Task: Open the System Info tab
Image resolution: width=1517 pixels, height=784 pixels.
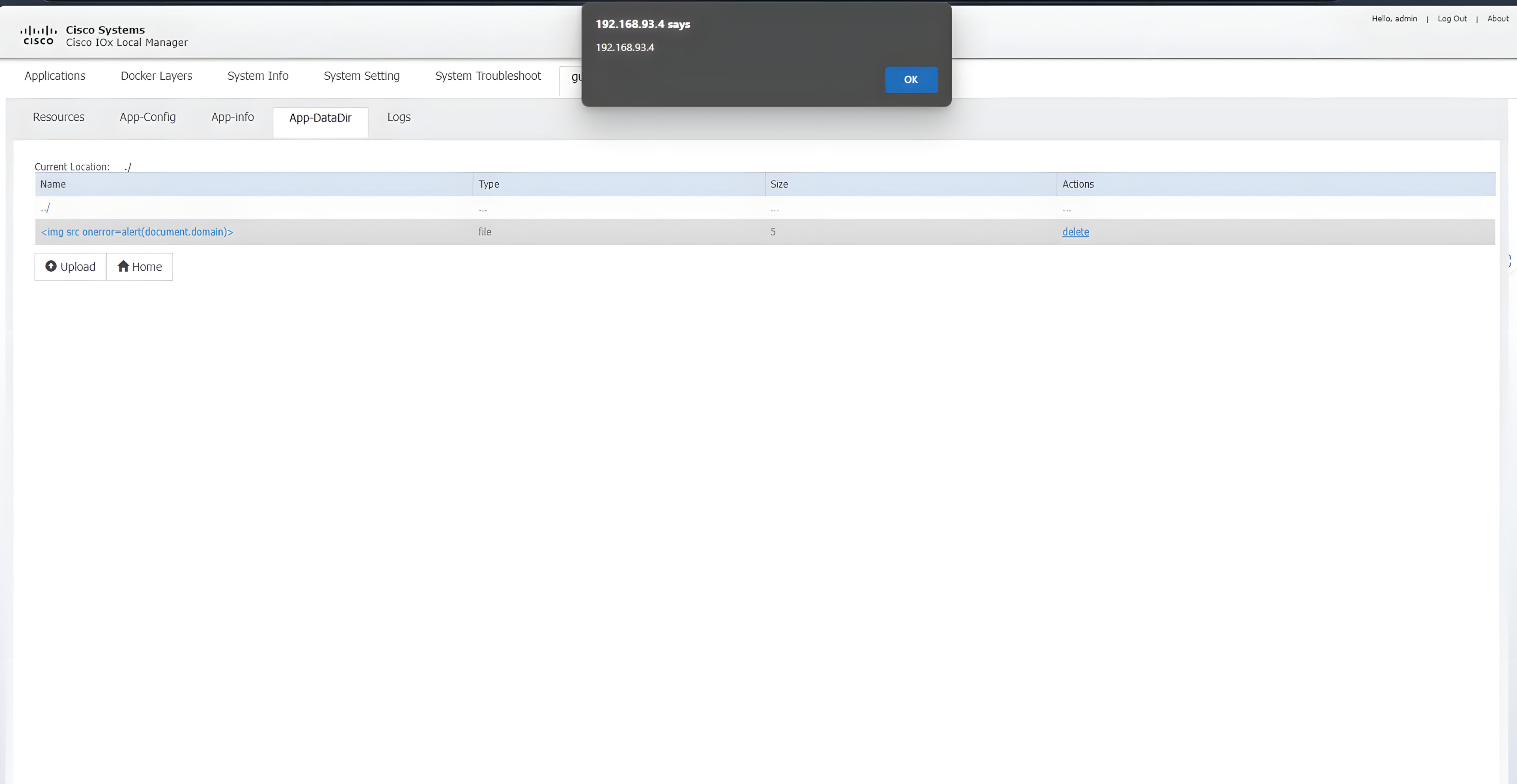Action: coord(257,76)
